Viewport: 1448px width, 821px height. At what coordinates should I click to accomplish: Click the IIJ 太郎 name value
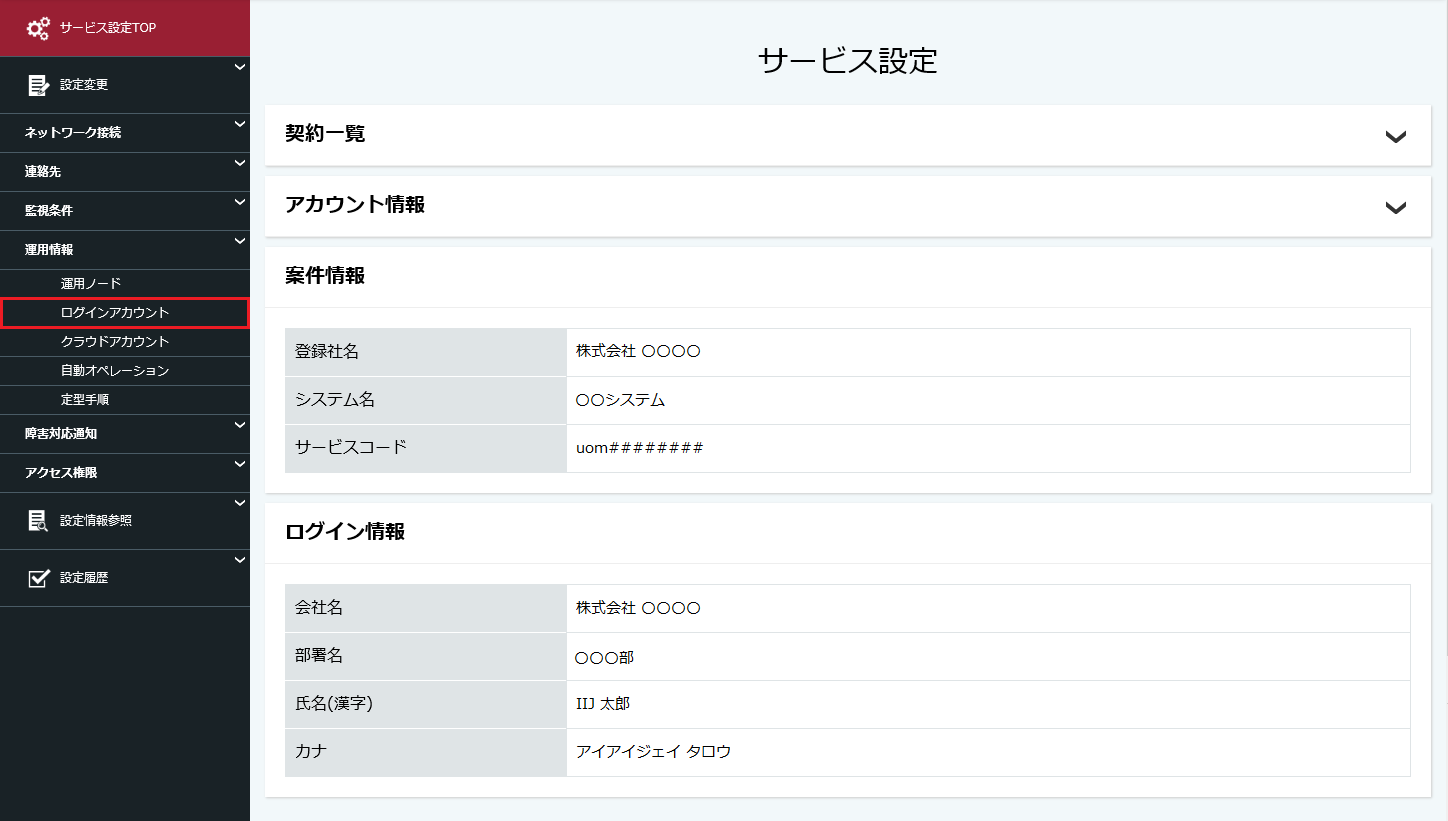pos(603,704)
